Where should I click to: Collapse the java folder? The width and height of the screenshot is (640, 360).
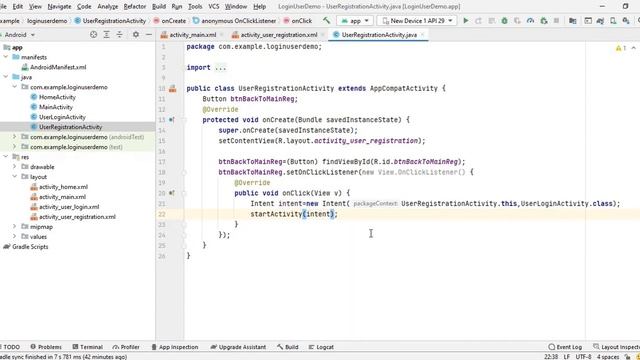tap(6, 77)
